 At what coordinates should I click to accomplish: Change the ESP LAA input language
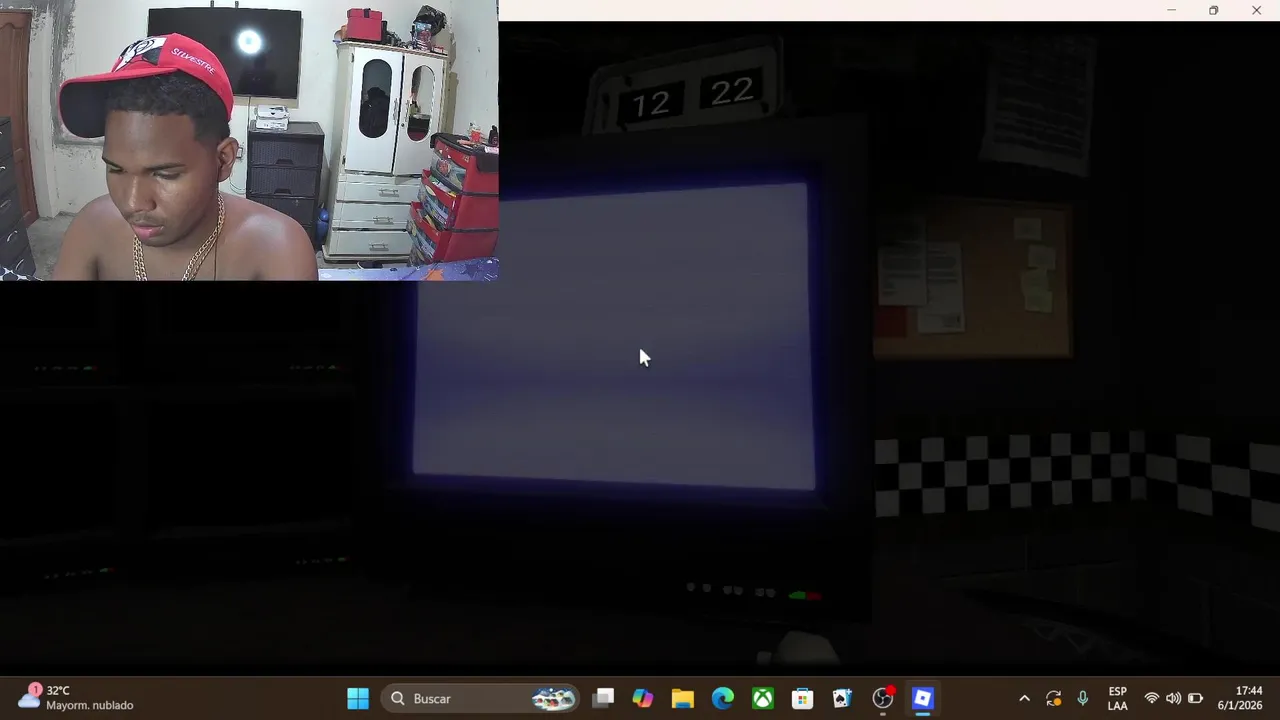(x=1118, y=698)
